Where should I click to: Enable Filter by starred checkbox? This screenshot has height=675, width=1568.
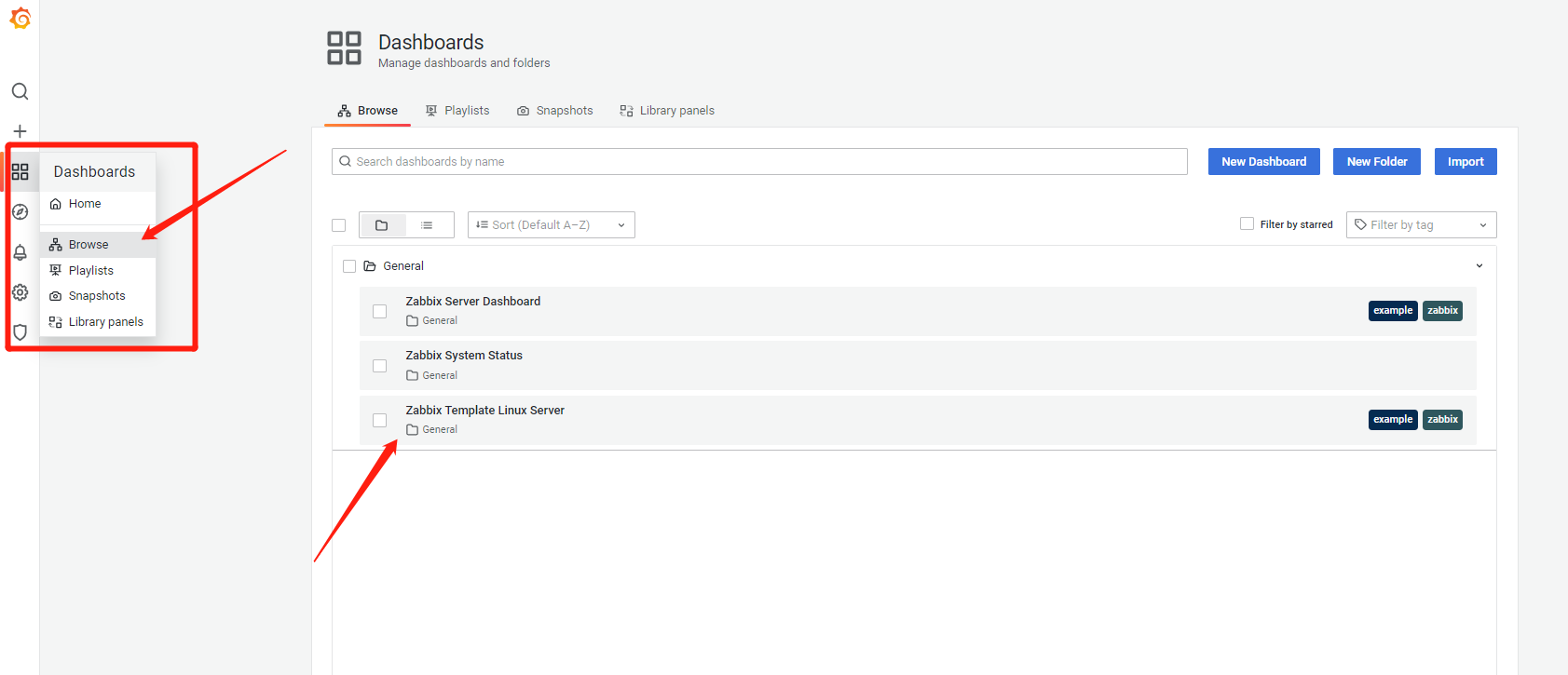[1247, 223]
